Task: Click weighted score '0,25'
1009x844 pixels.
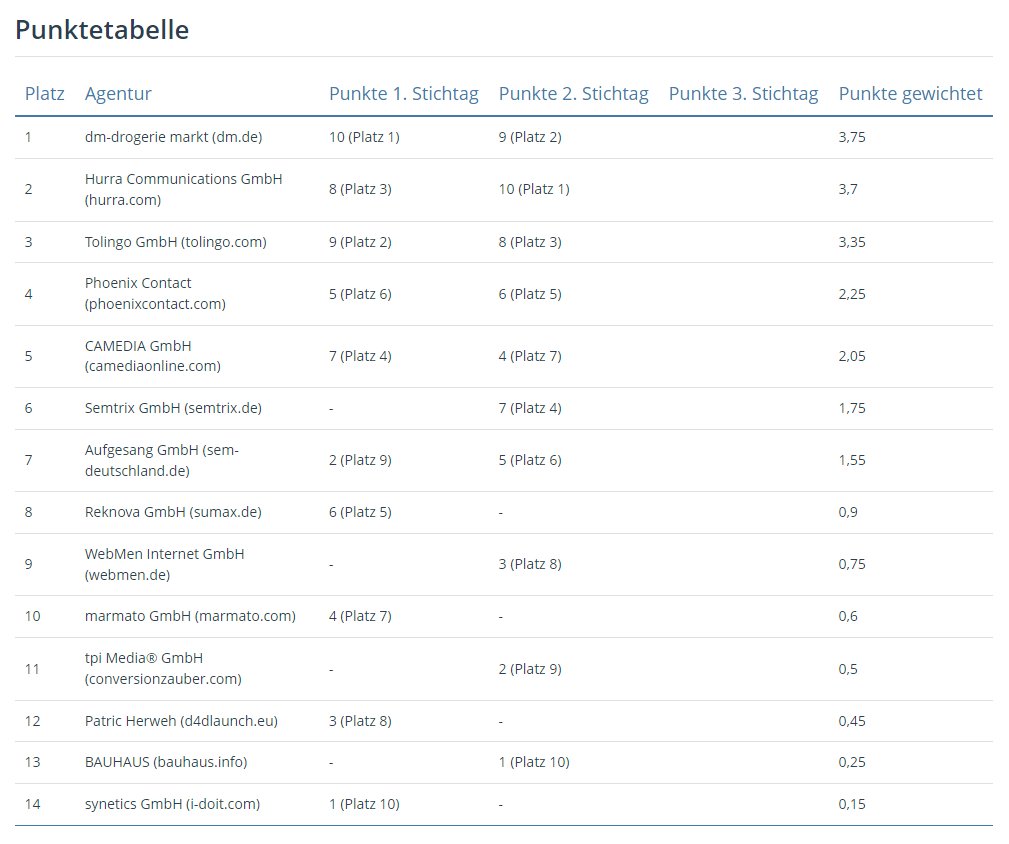Action: (851, 762)
